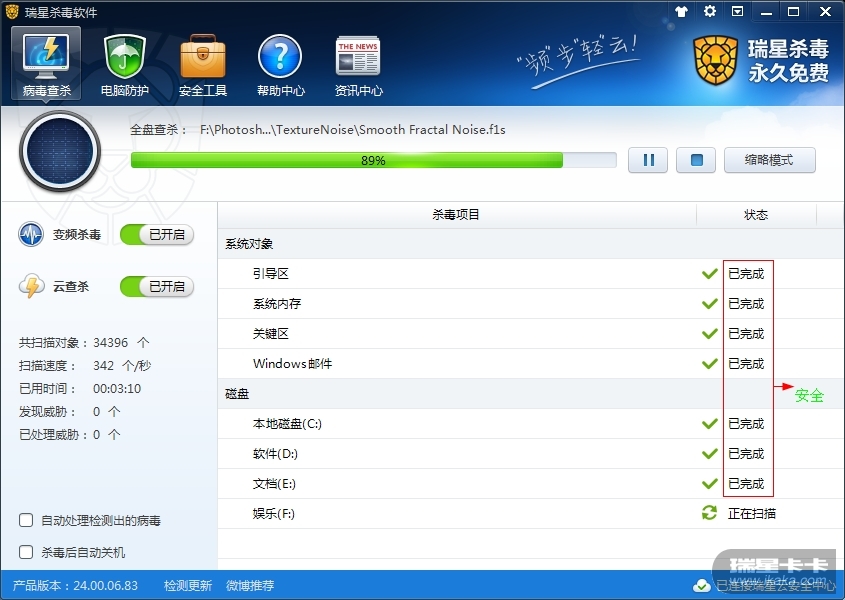Select the 娱乐(F:) row
Image resolution: width=845 pixels, height=600 pixels.
coord(531,513)
